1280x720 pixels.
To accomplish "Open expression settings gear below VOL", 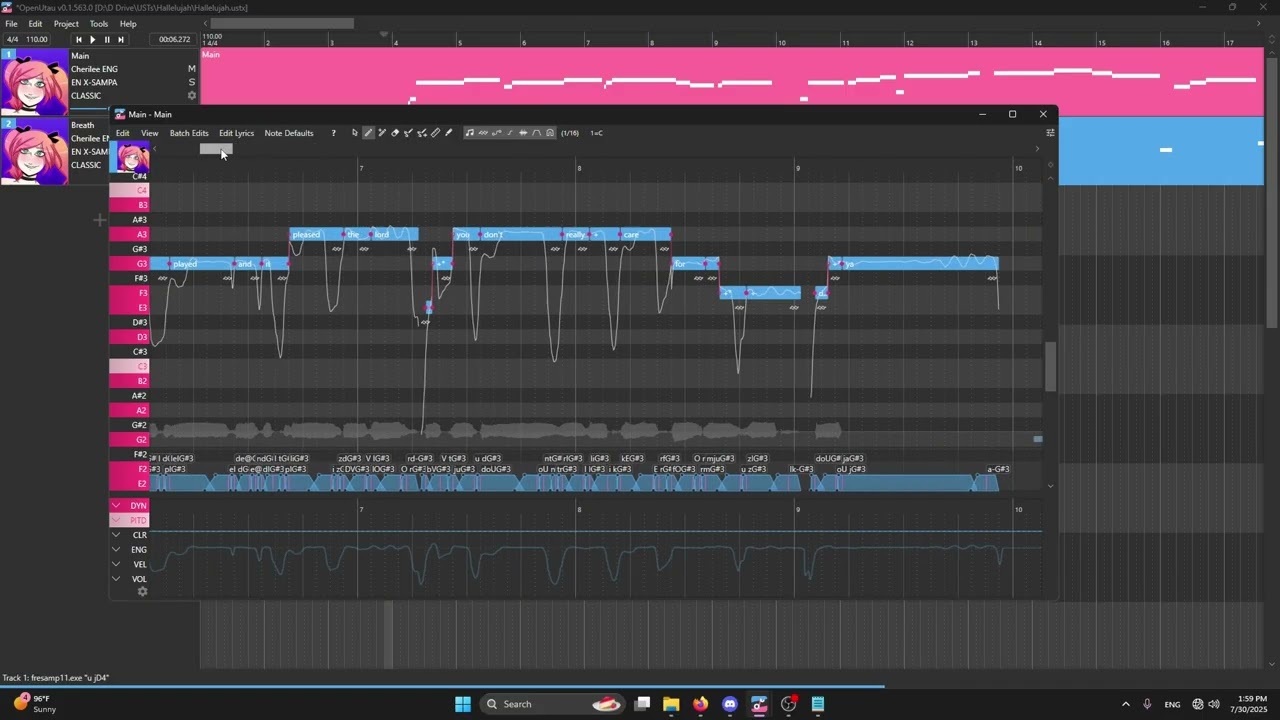I will coord(142,592).
